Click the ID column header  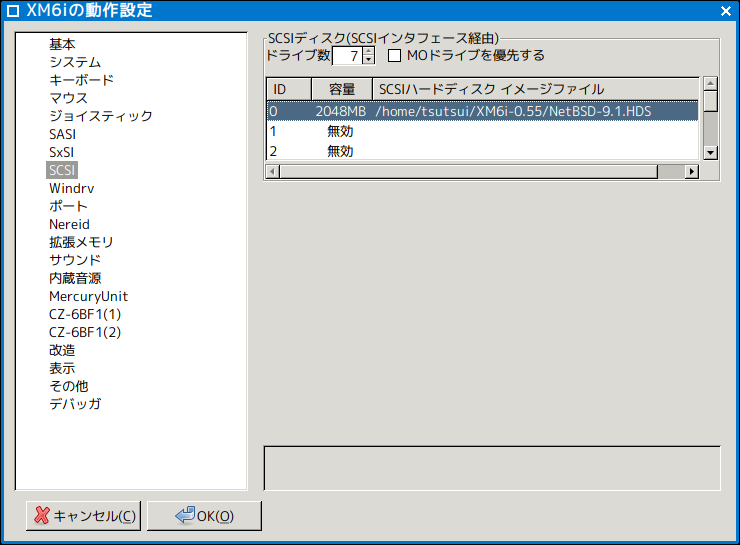(289, 89)
